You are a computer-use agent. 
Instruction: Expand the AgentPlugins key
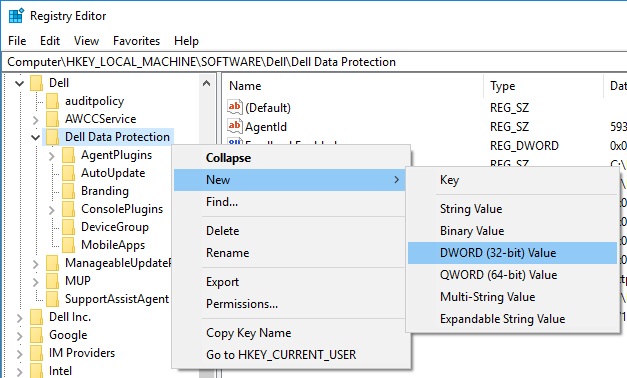52,156
